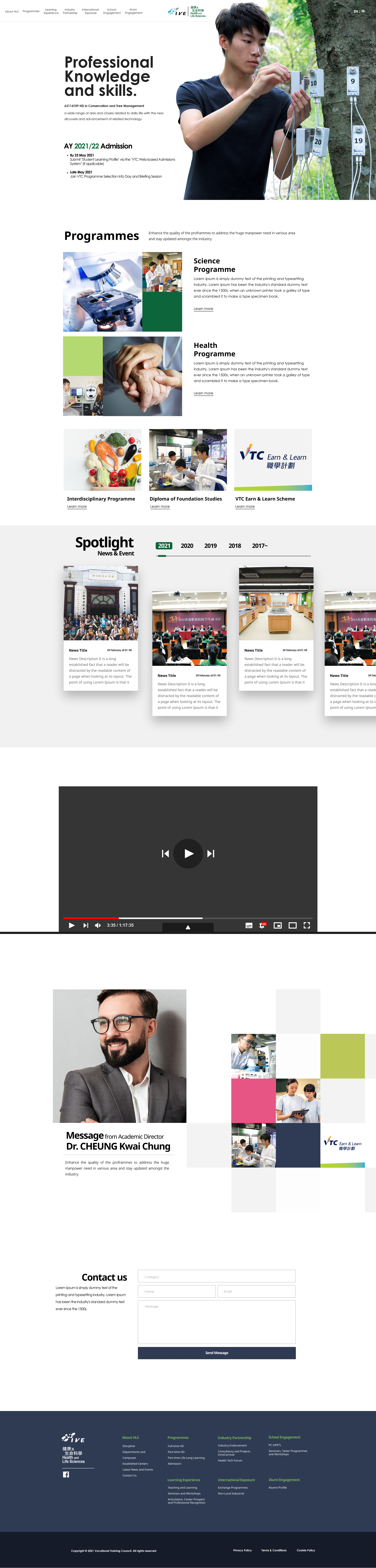Skip to next video using center overlay icon
Viewport: 376px width, 1568px height.
click(x=211, y=853)
